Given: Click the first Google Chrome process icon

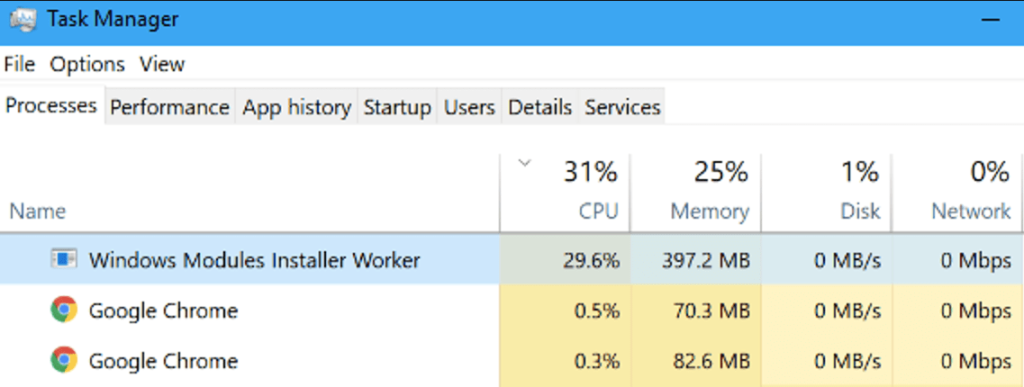Looking at the screenshot, I should [x=64, y=310].
